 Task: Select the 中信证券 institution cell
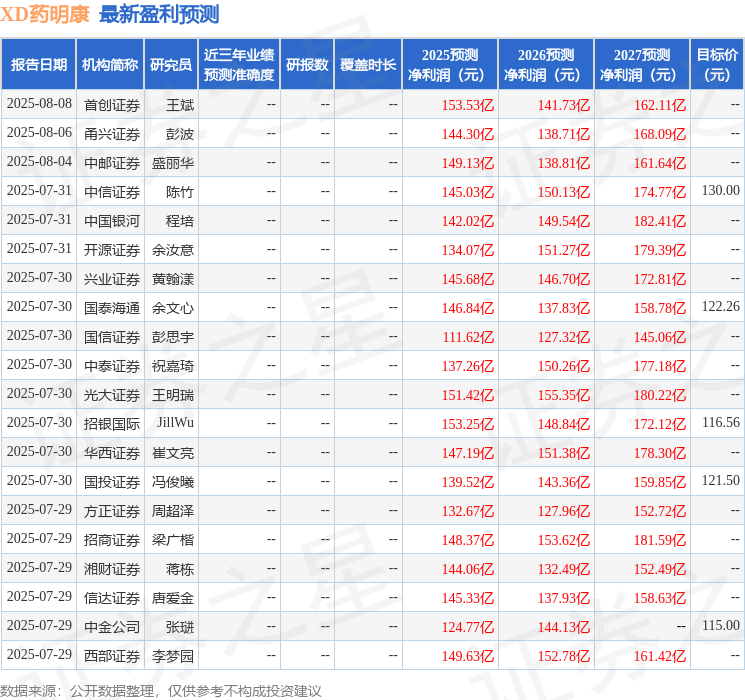(x=112, y=192)
